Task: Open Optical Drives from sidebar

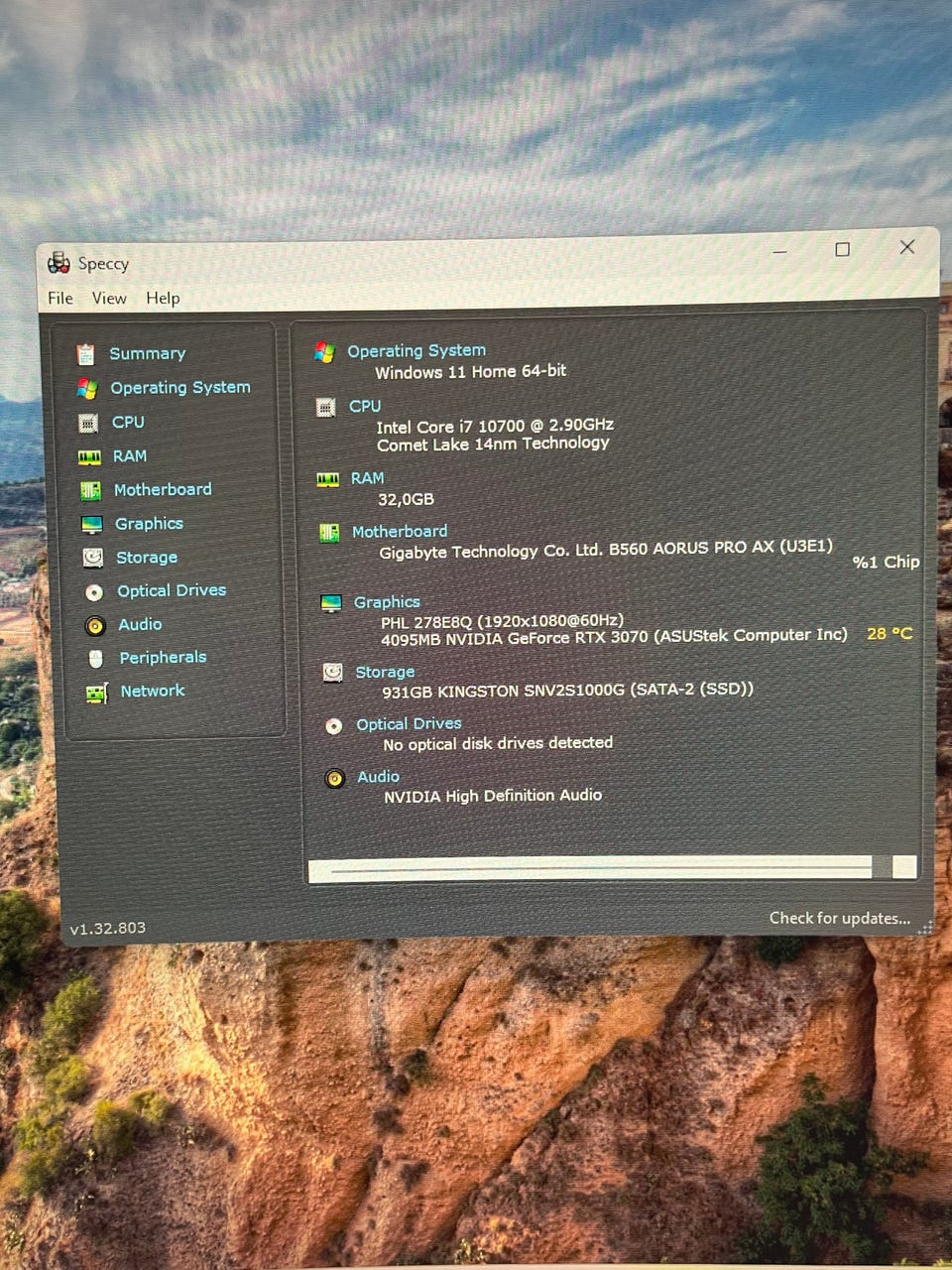Action: [x=172, y=590]
